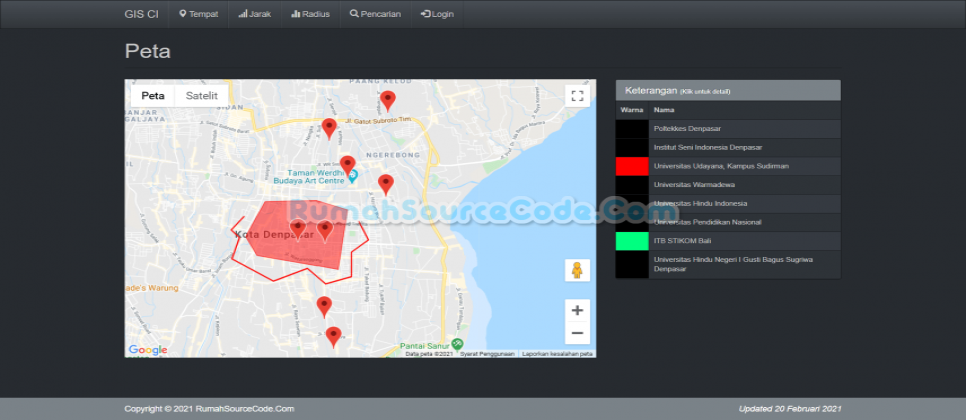Viewport: 966px width, 420px height.
Task: Switch map to Satelit view
Action: click(201, 95)
